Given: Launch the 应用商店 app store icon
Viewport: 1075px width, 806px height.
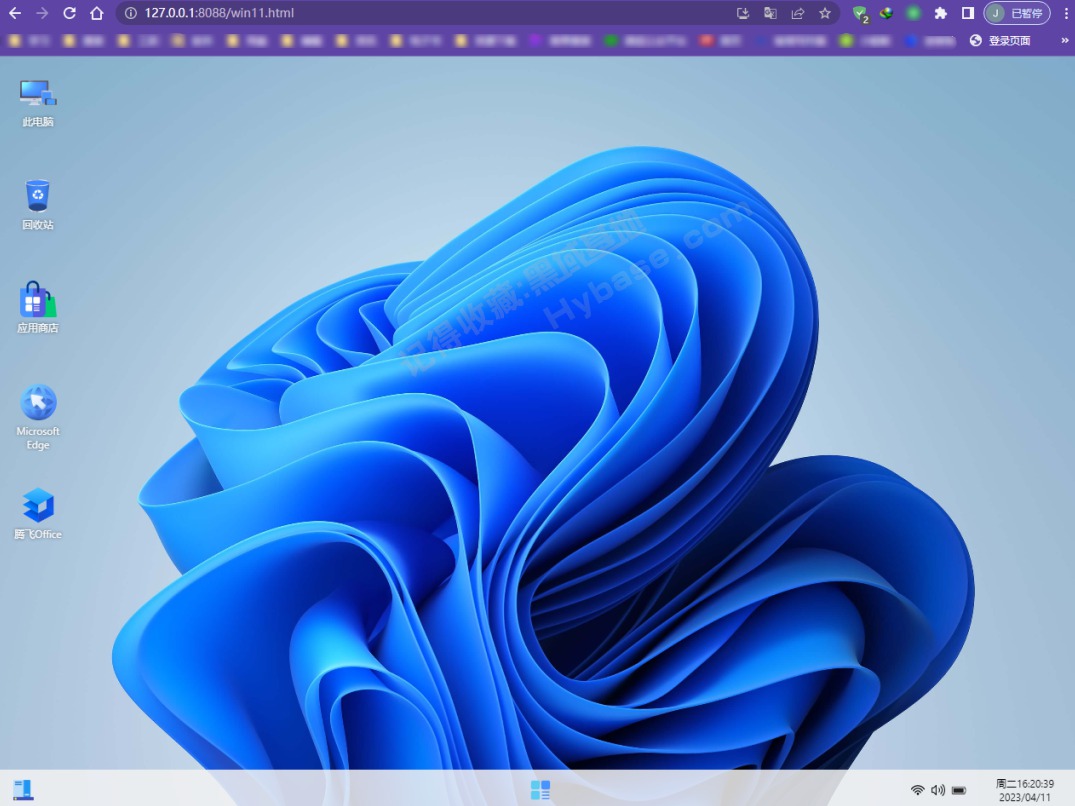Looking at the screenshot, I should point(38,308).
